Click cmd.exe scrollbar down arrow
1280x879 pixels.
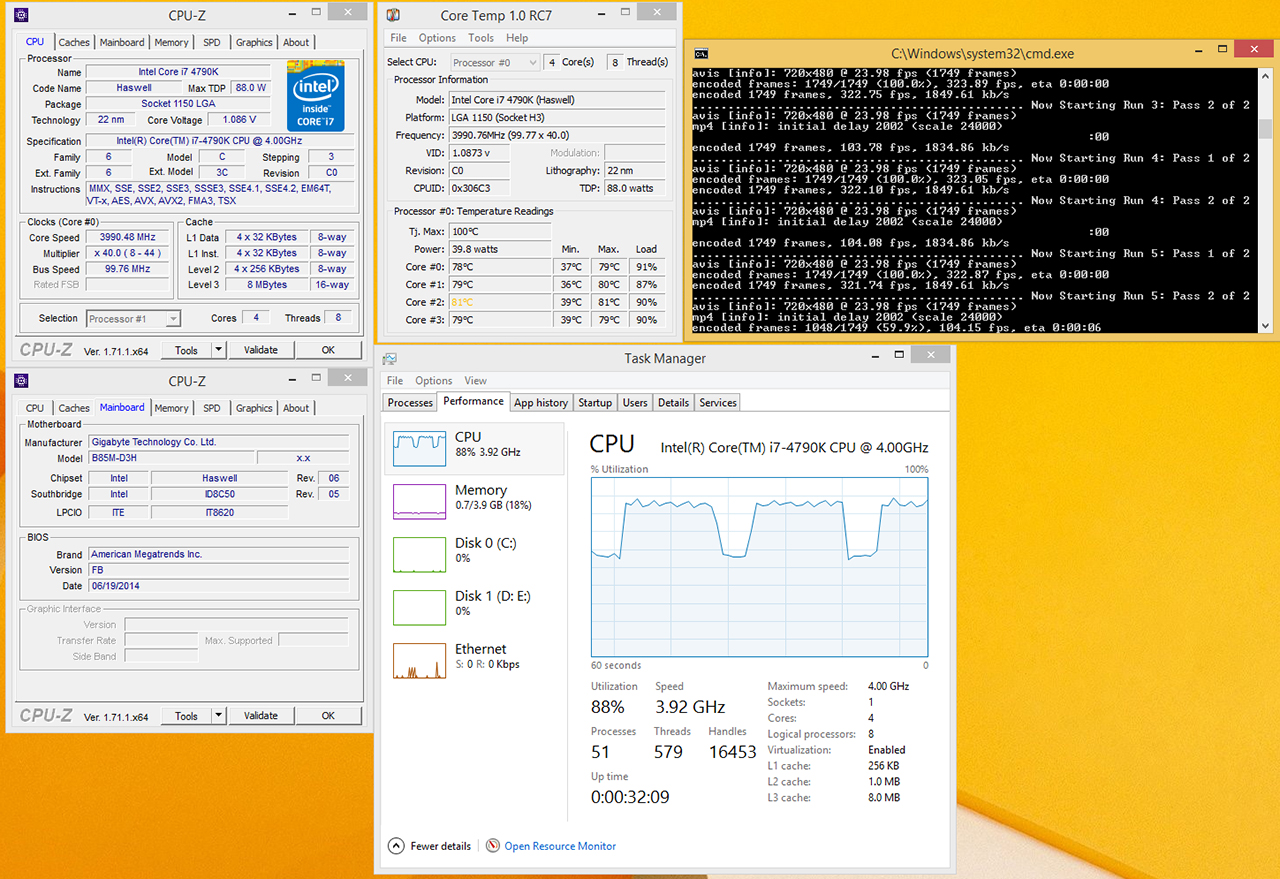pos(1265,326)
